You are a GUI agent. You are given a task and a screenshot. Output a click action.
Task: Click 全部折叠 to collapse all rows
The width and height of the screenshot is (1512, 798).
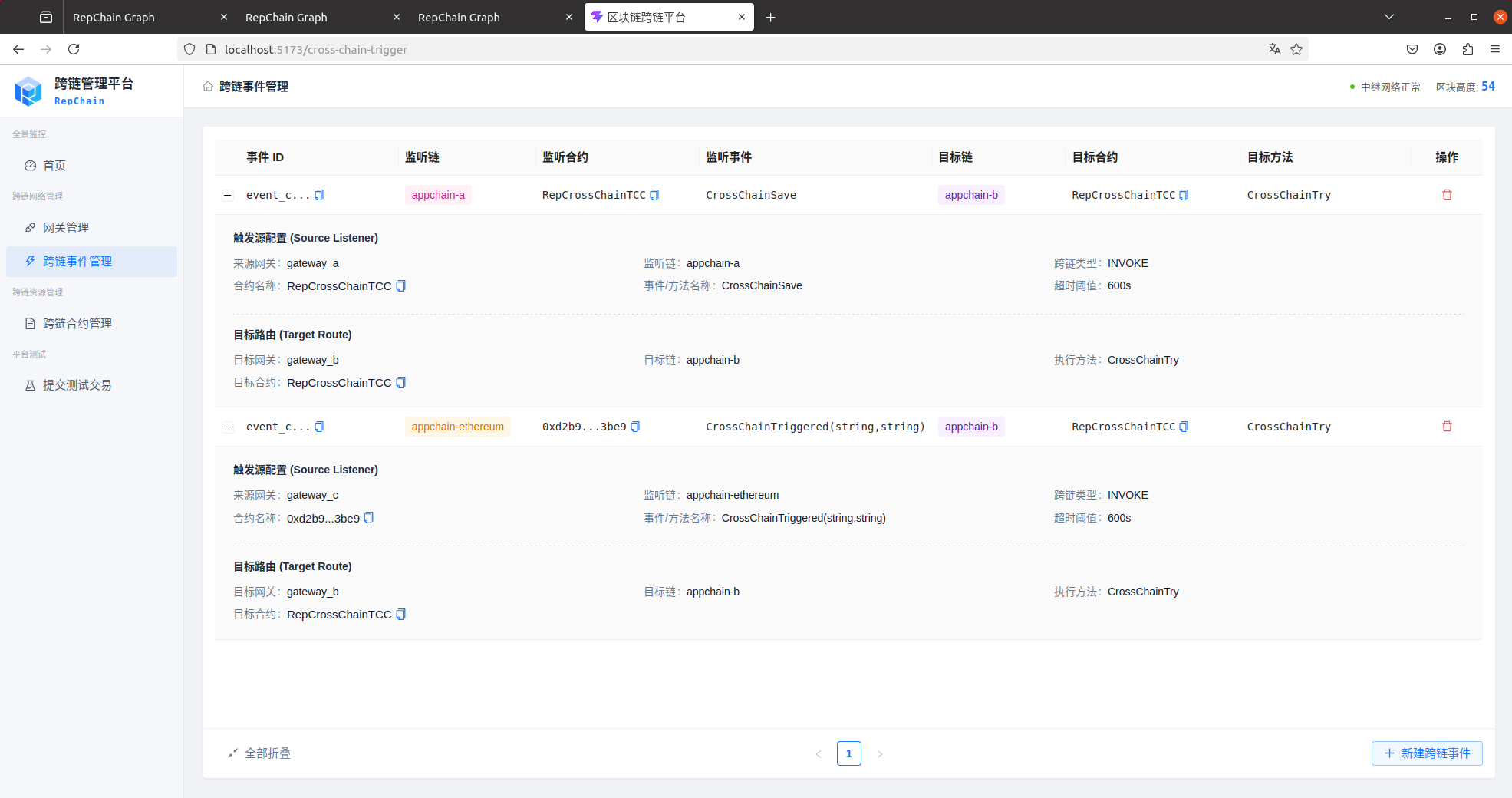259,753
